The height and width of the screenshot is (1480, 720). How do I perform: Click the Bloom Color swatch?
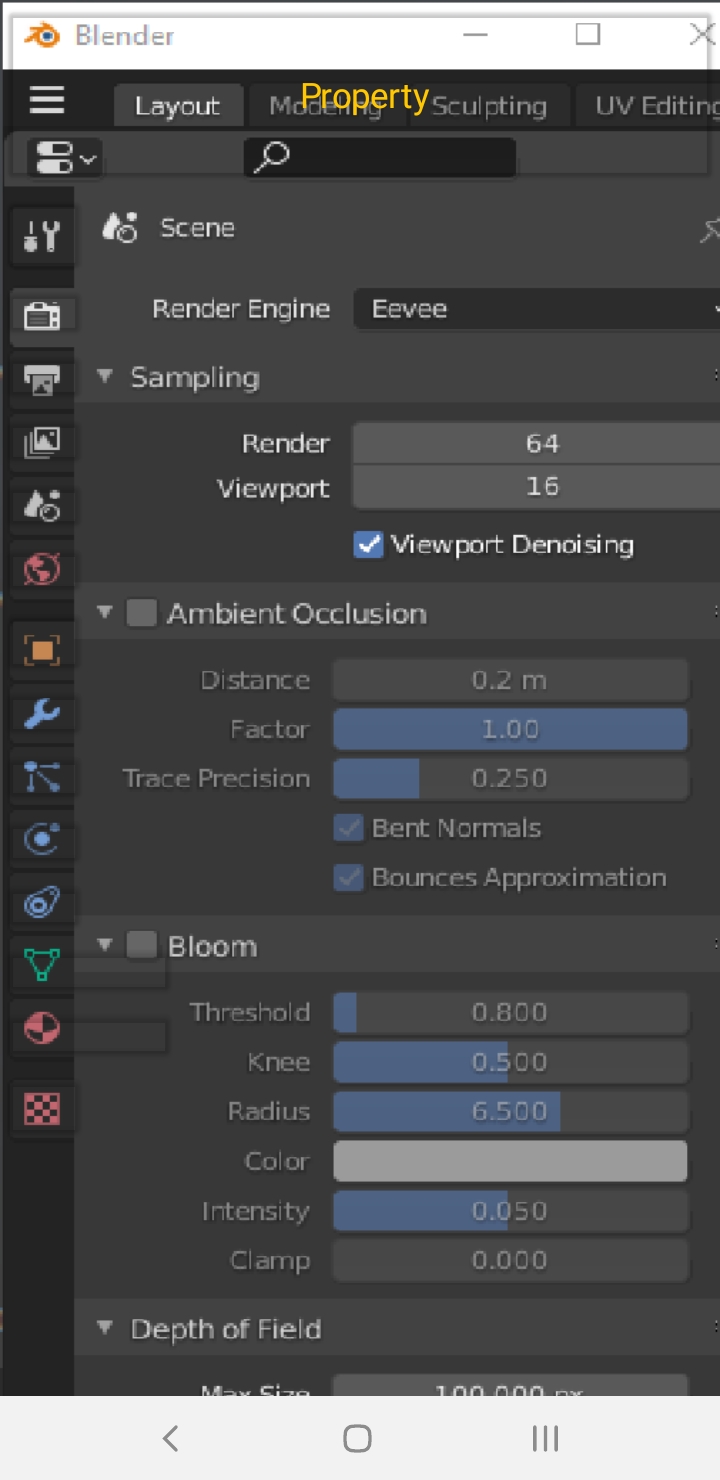click(x=510, y=1161)
